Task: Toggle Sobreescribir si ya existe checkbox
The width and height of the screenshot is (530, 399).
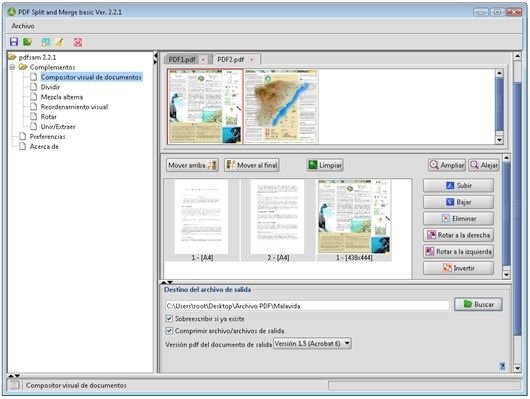Action: pos(169,319)
